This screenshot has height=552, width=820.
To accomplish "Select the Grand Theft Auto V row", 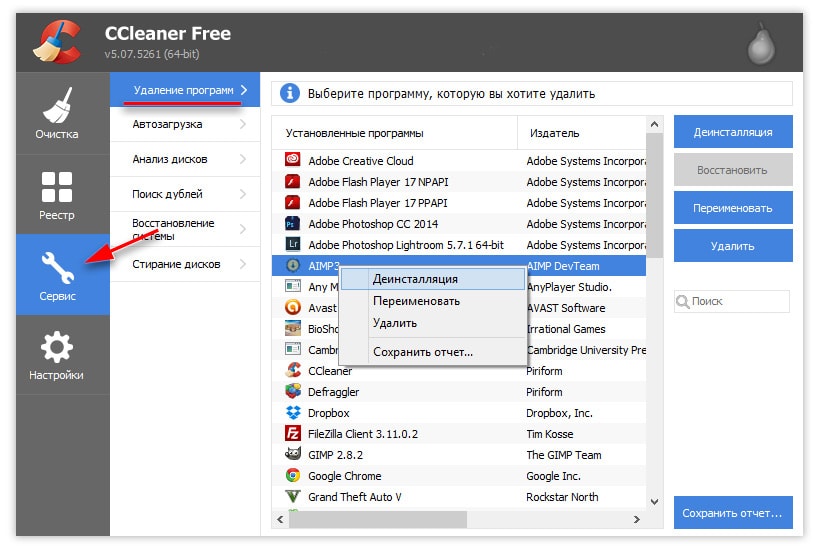I will tap(459, 497).
